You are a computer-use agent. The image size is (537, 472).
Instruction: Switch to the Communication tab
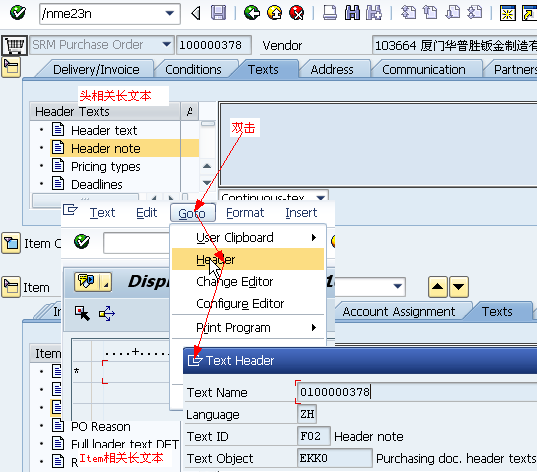(x=424, y=70)
